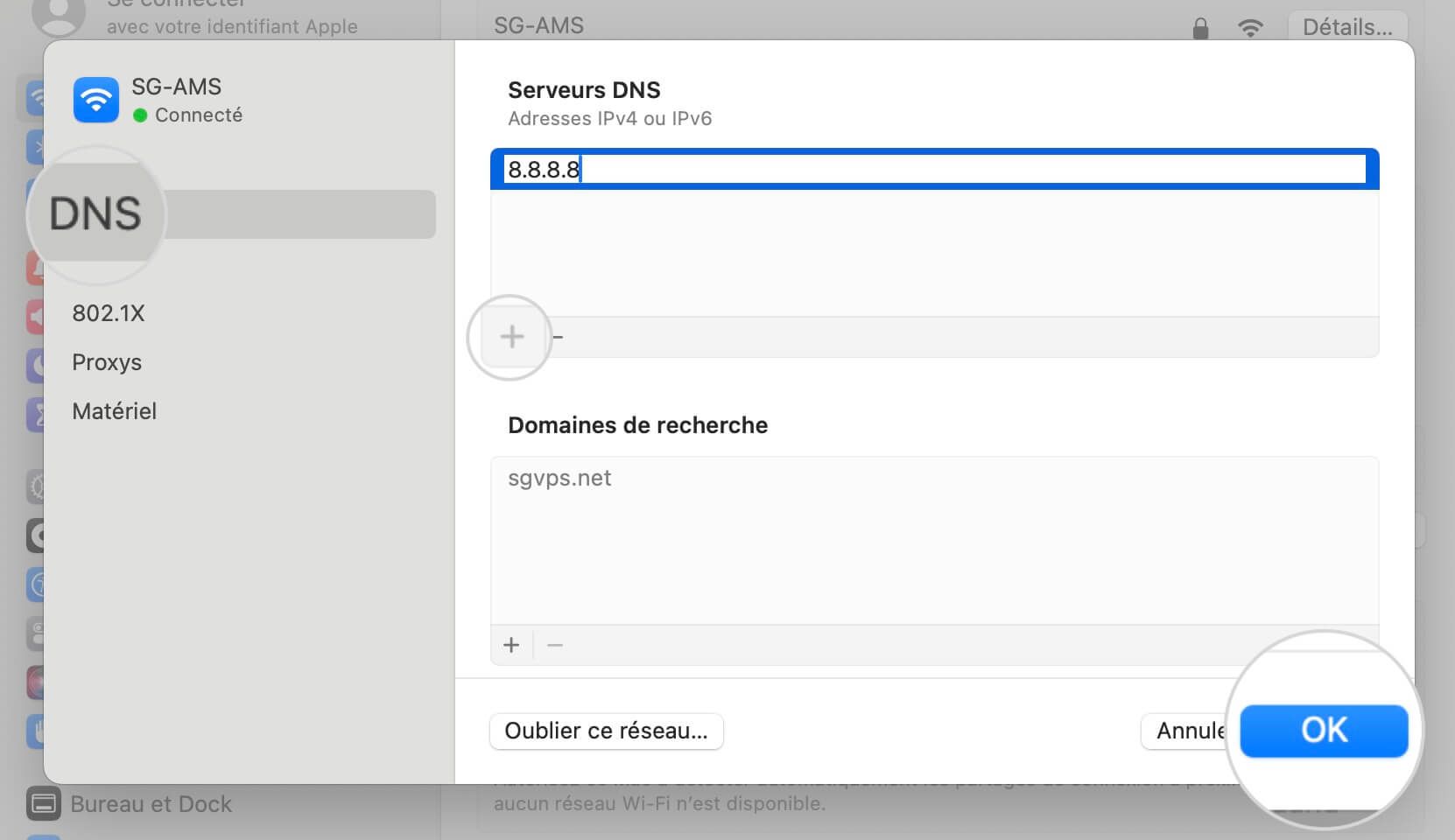The width and height of the screenshot is (1455, 840).
Task: Click the OK button
Action: pyautogui.click(x=1324, y=731)
